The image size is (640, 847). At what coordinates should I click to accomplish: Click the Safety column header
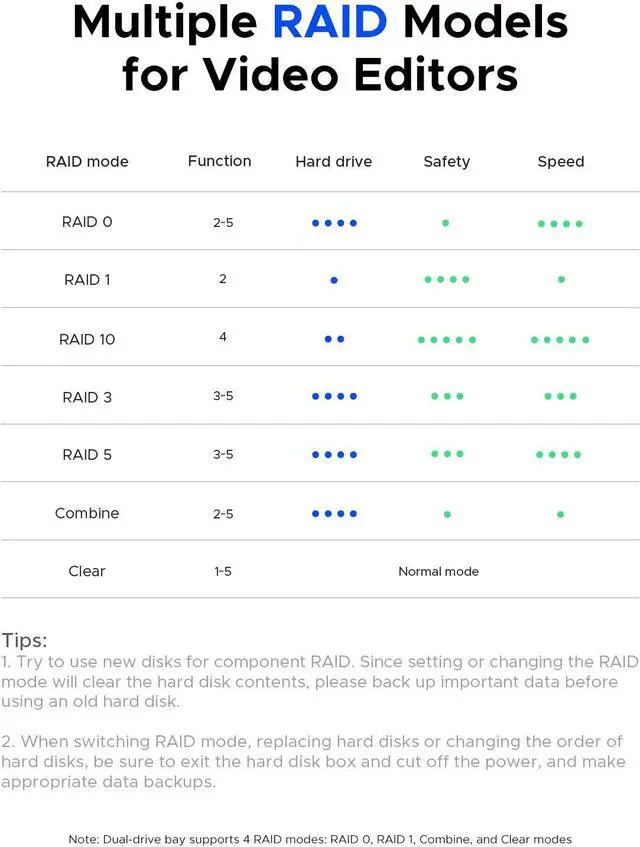pos(447,162)
